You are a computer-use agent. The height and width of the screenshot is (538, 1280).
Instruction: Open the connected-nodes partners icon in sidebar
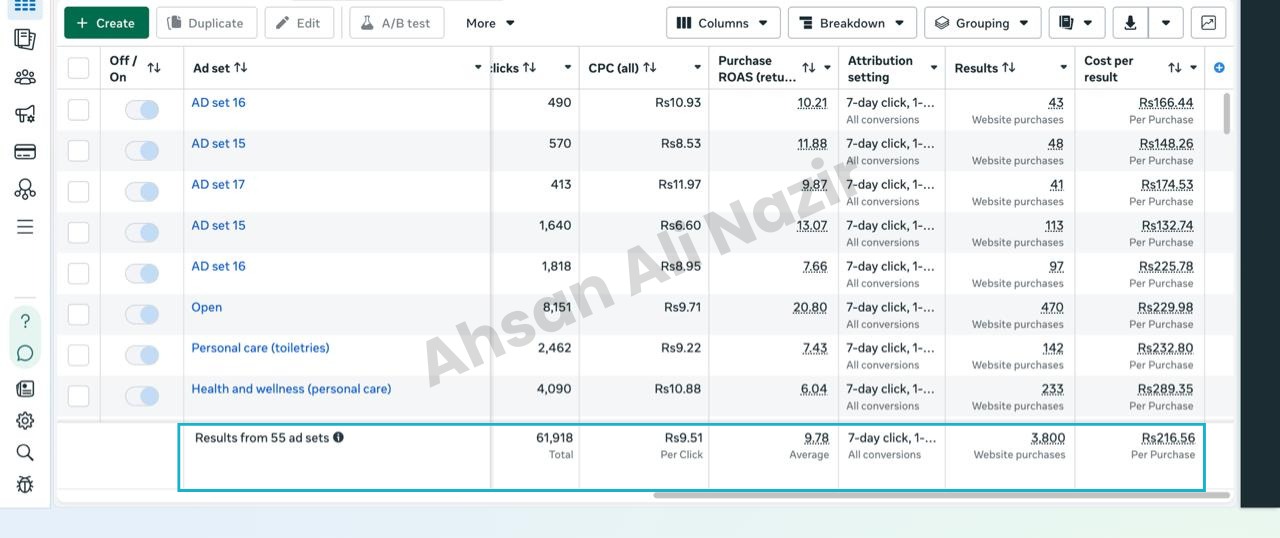[25, 189]
